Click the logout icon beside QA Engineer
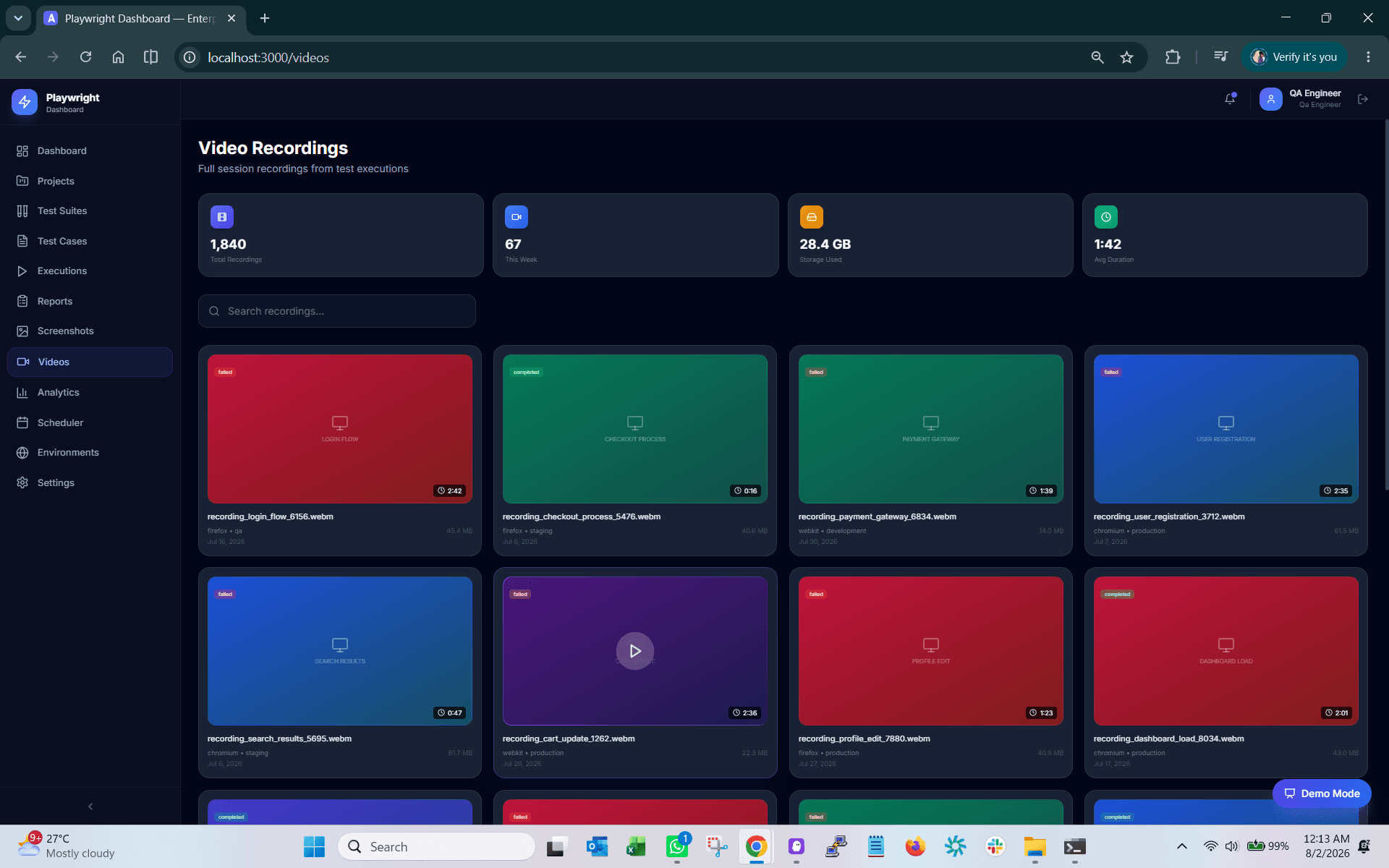 1363,99
